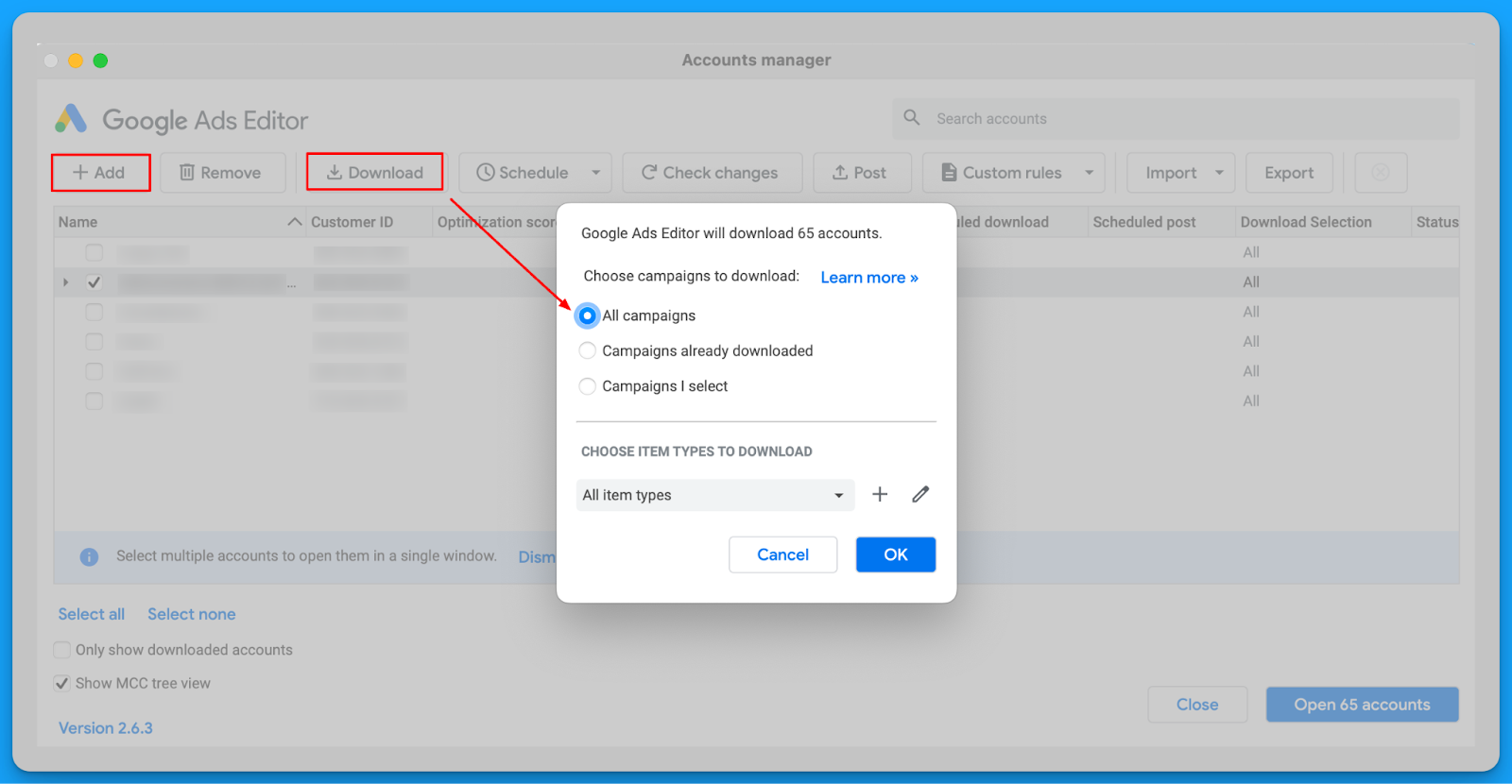Expand the checked account tree row
Image resolution: width=1512 pixels, height=784 pixels.
(x=65, y=282)
